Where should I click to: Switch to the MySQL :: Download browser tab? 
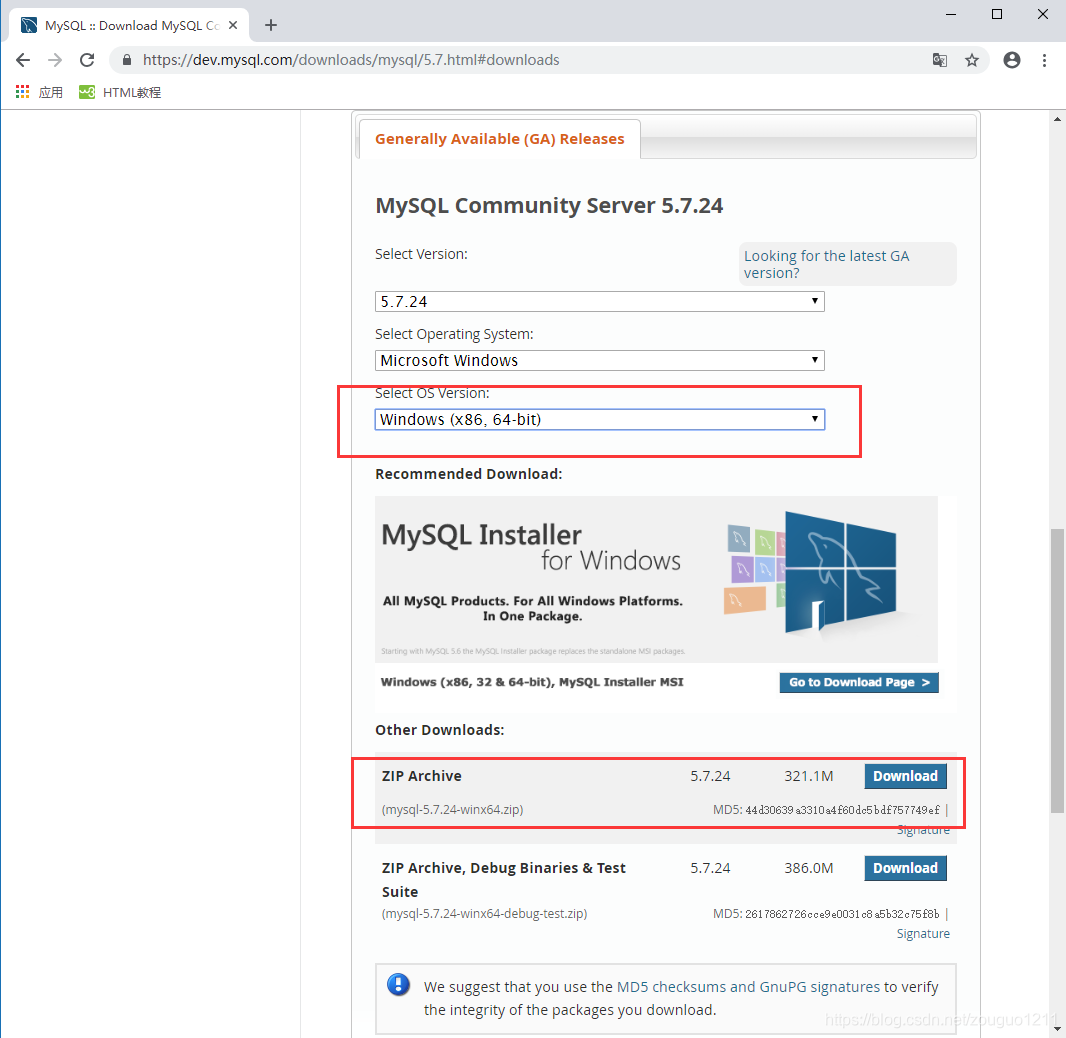pyautogui.click(x=129, y=25)
